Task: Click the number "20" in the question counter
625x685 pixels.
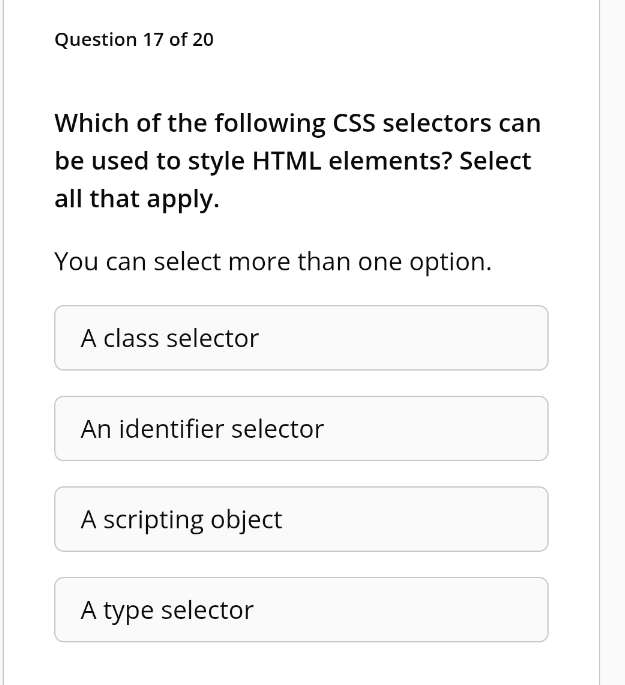Action: (x=202, y=40)
